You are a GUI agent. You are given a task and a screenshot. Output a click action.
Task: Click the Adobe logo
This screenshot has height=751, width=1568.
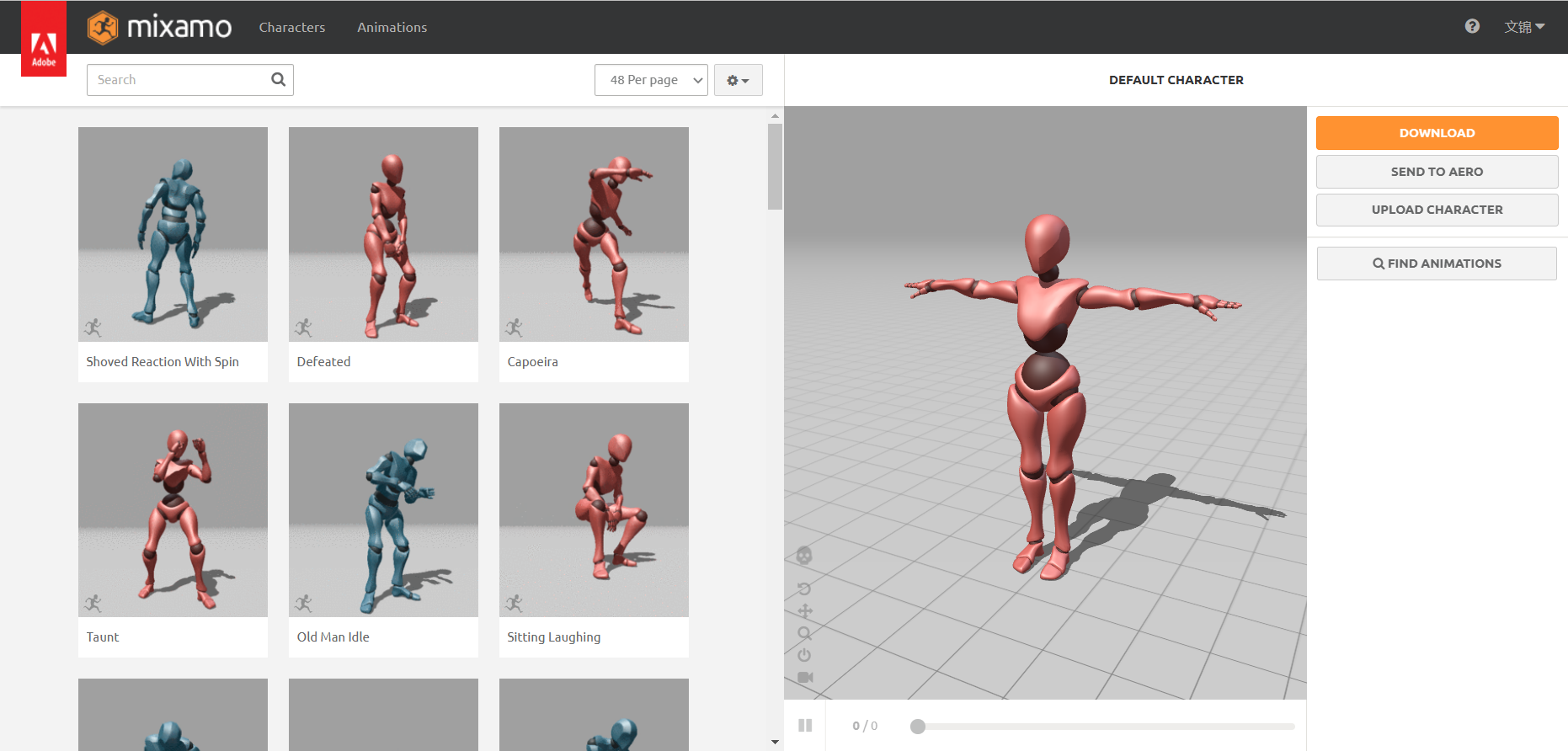coord(44,39)
